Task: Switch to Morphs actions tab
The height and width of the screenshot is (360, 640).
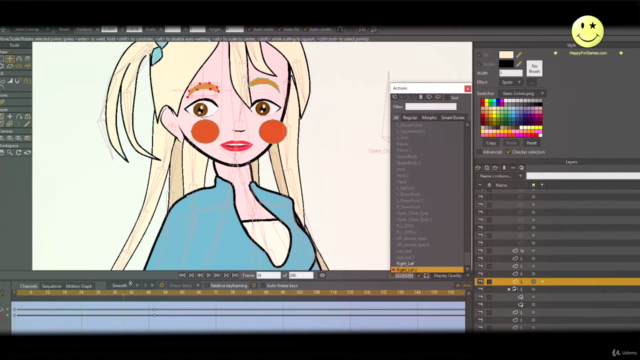Action: (429, 118)
